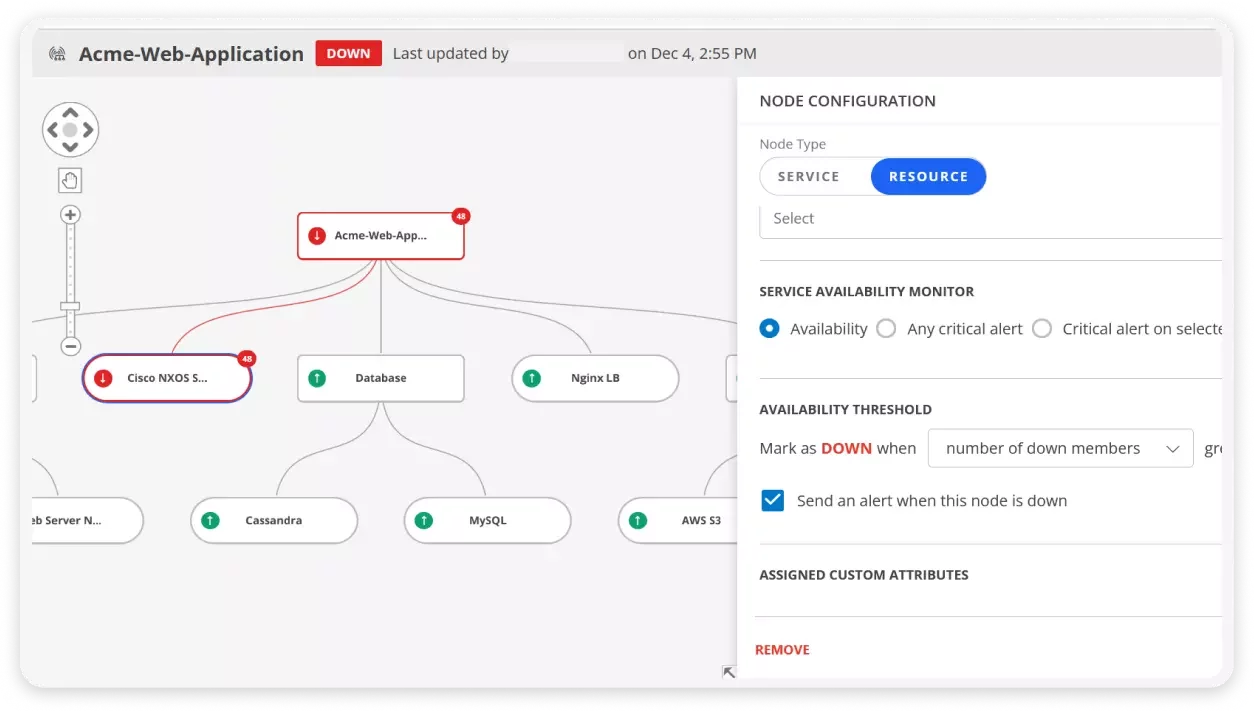Choose the Resource node type tab
This screenshot has width=1254, height=711.
928,177
